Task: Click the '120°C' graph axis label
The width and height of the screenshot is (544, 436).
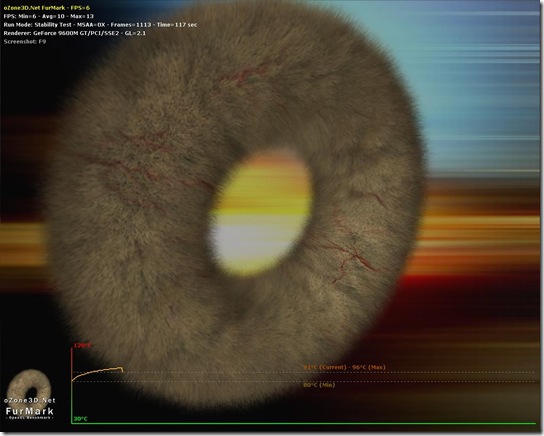Action: click(83, 345)
